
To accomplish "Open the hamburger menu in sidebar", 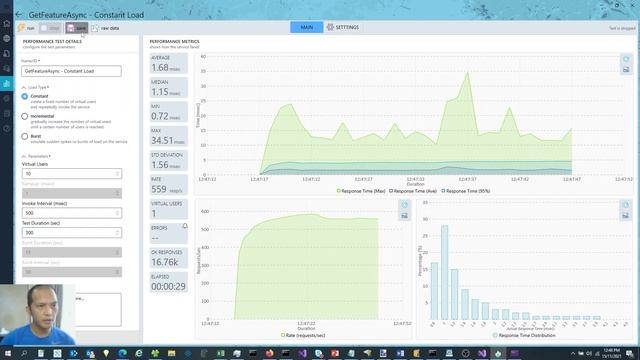I will 7,7.
